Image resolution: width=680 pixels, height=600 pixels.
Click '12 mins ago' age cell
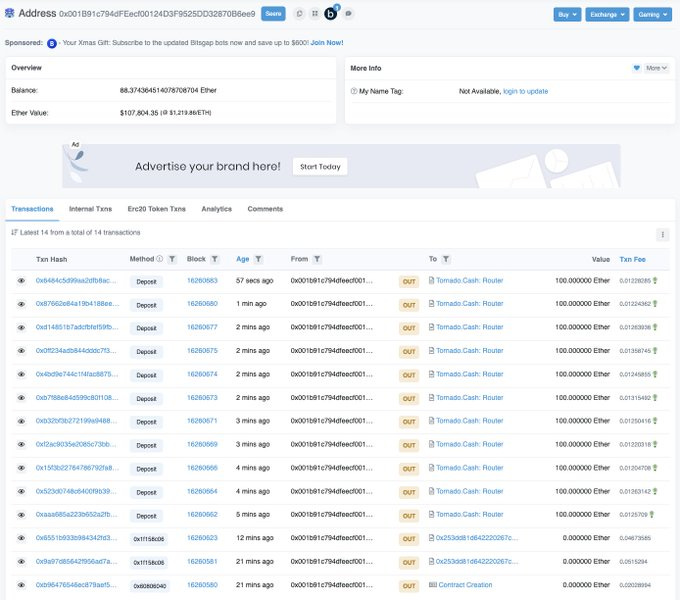[255, 538]
